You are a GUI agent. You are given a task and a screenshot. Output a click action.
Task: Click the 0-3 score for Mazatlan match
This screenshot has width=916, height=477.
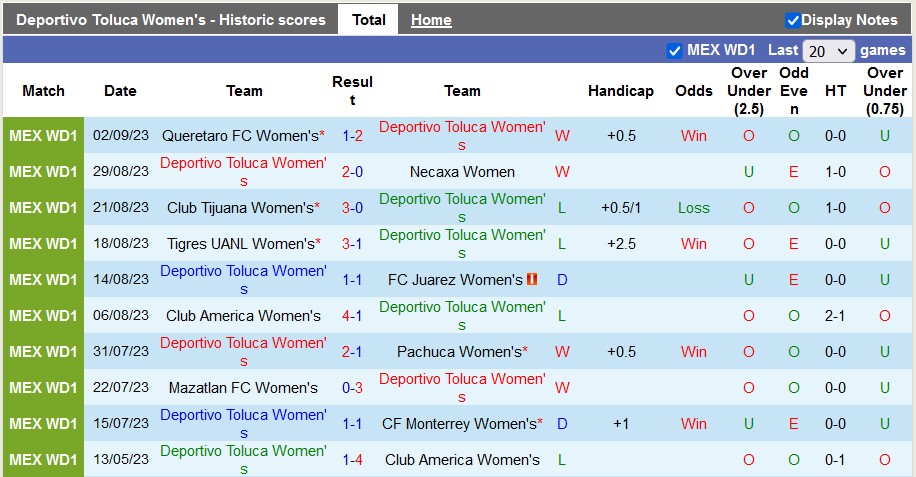point(352,388)
